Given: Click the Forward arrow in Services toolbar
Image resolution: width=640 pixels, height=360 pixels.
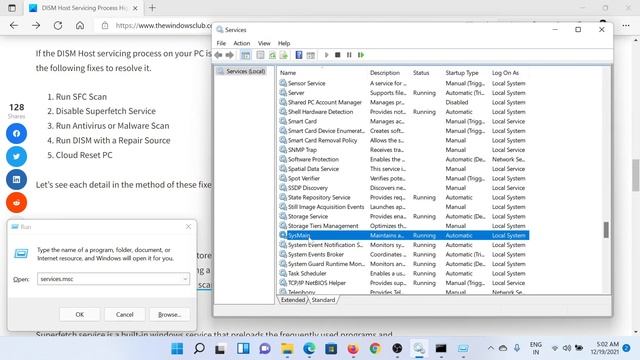Looking at the screenshot, I should tap(230, 55).
